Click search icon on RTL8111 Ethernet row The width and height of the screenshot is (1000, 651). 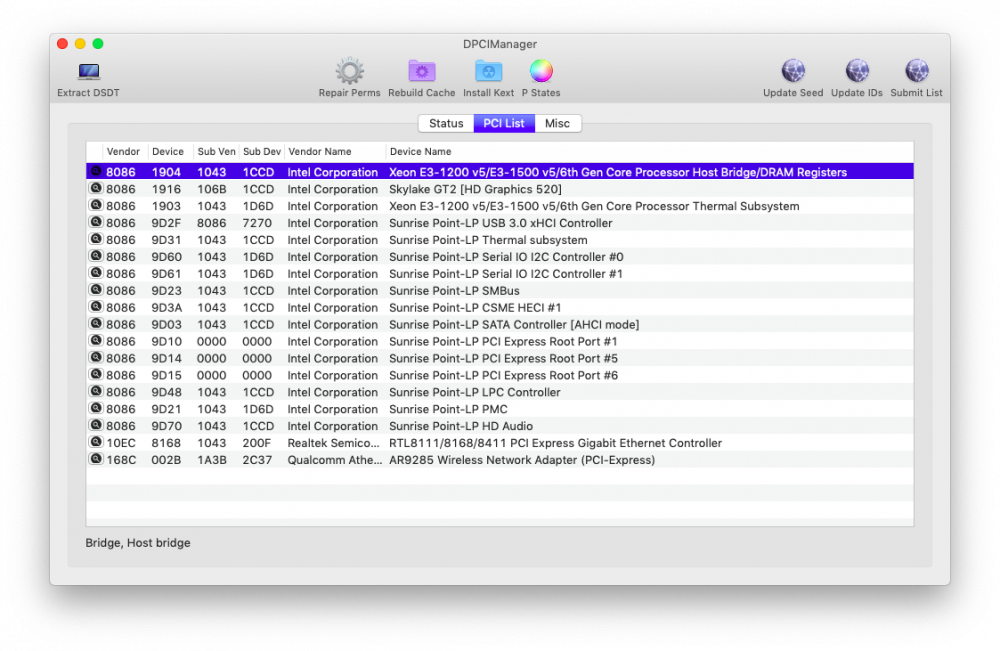tap(96, 442)
